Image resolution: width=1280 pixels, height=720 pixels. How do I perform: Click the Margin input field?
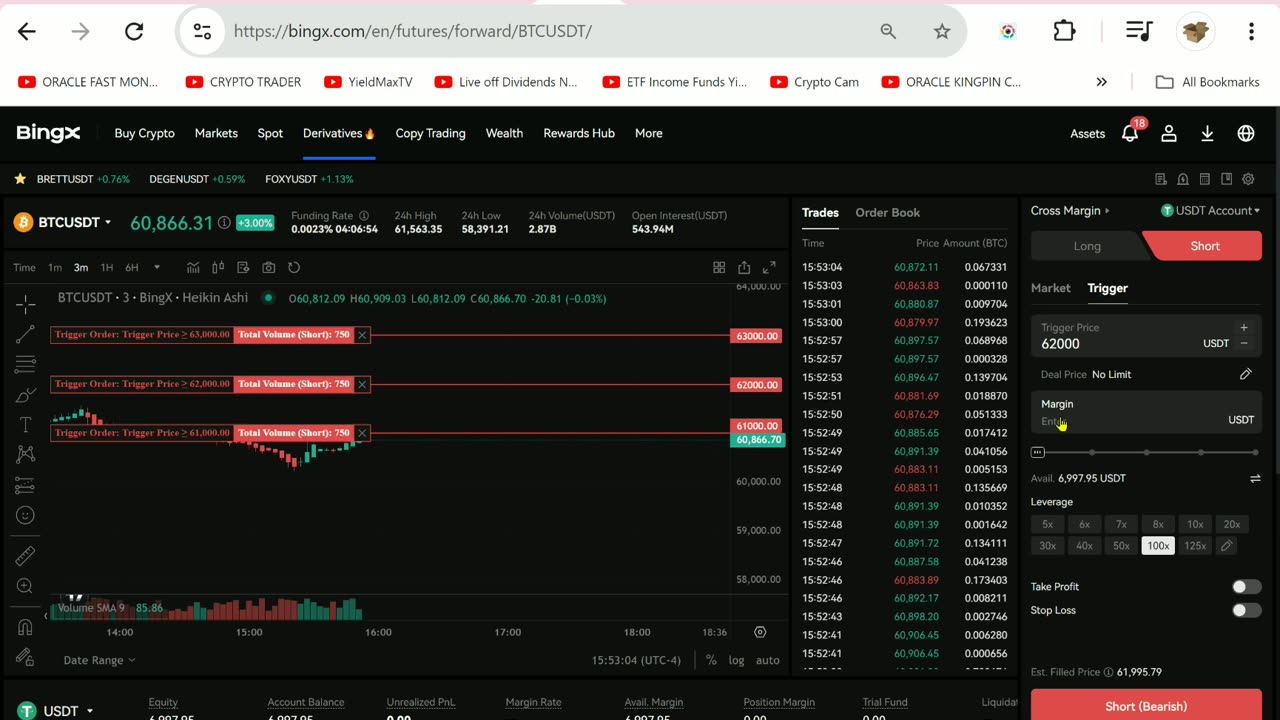pyautogui.click(x=1146, y=412)
